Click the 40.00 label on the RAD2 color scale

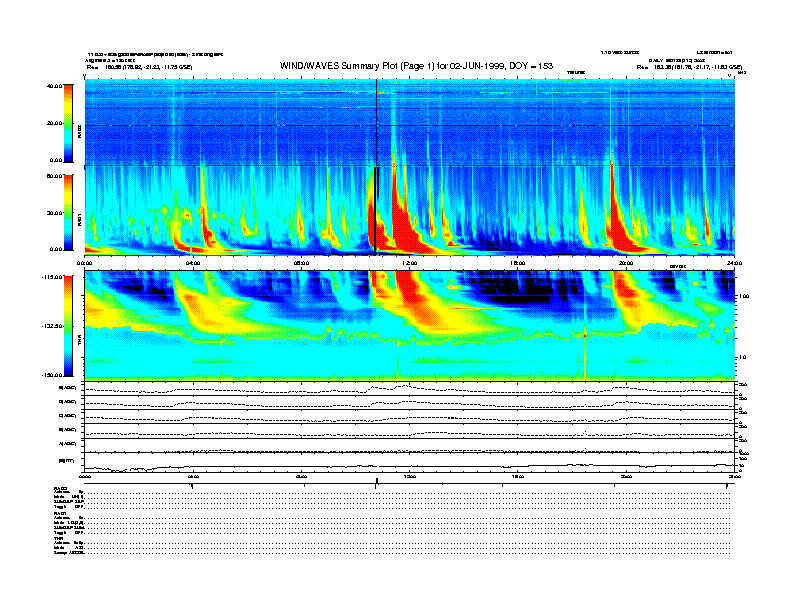click(54, 86)
